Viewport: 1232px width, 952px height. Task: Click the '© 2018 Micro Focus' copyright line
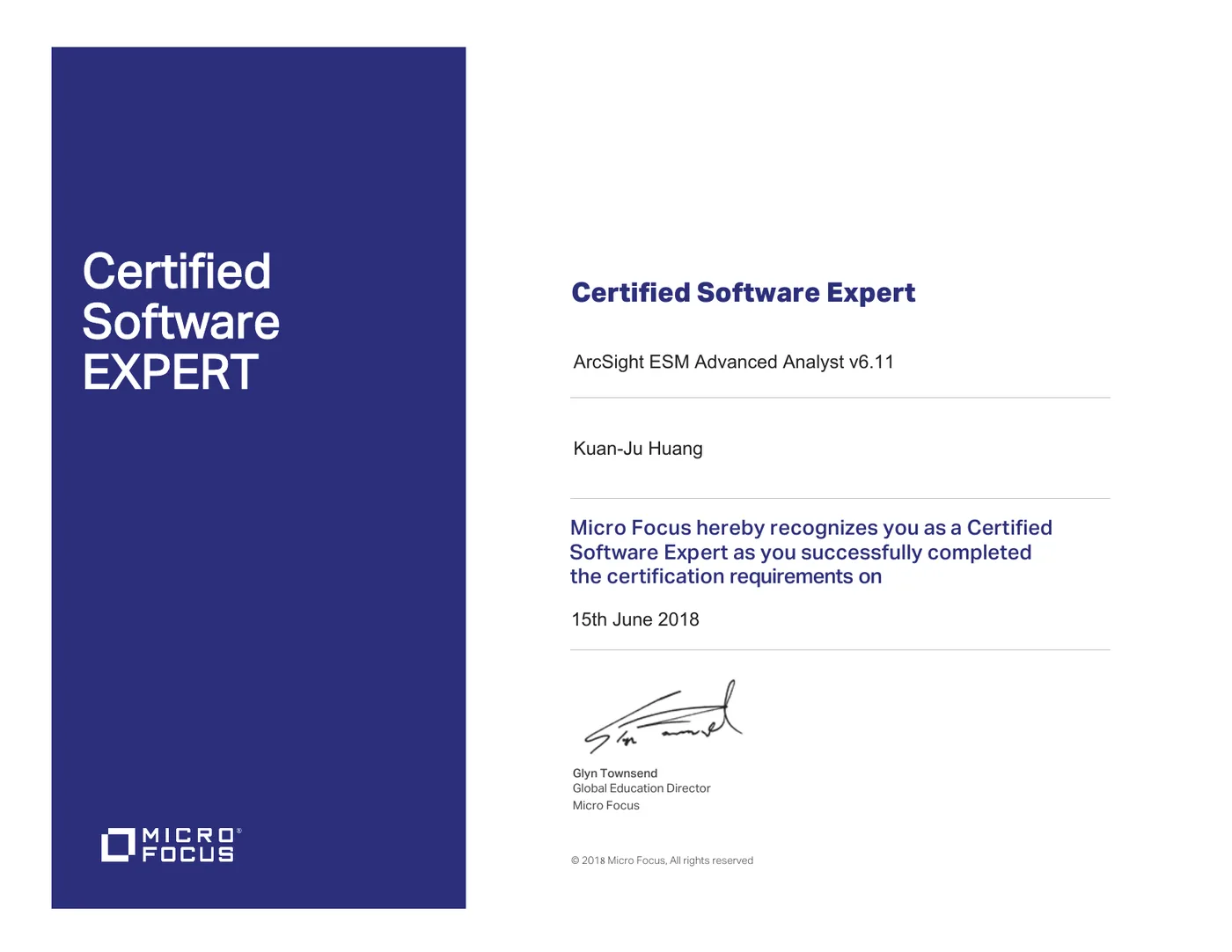coord(662,860)
